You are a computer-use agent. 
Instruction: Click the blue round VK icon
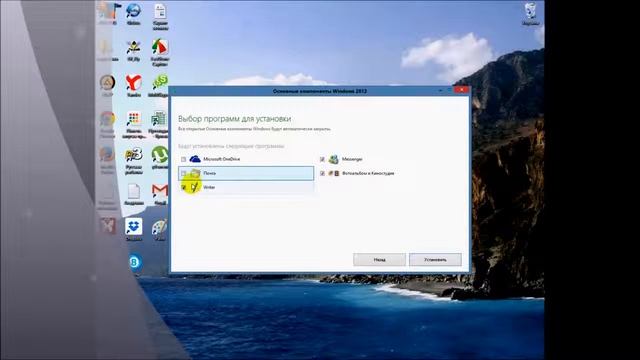coord(135,262)
